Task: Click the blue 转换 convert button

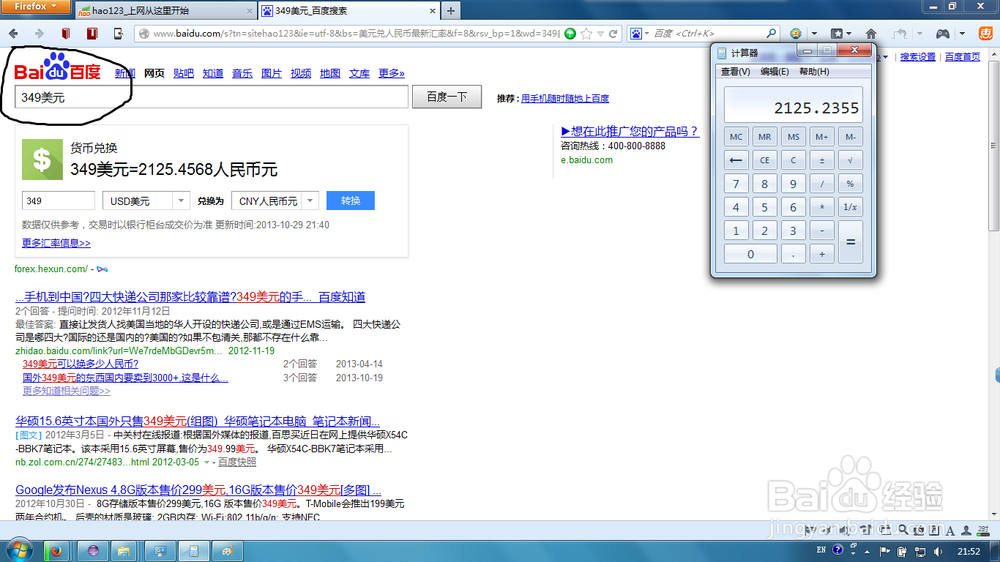Action: coord(350,201)
